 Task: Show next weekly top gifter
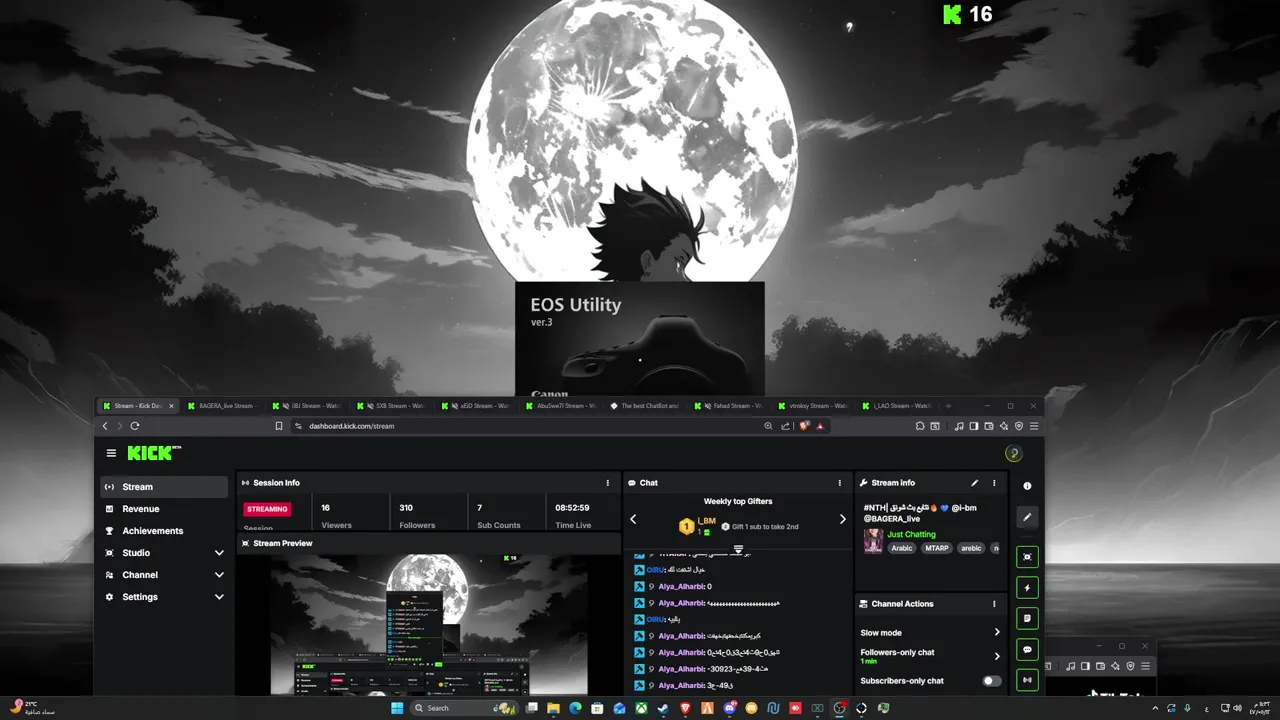[x=842, y=519]
